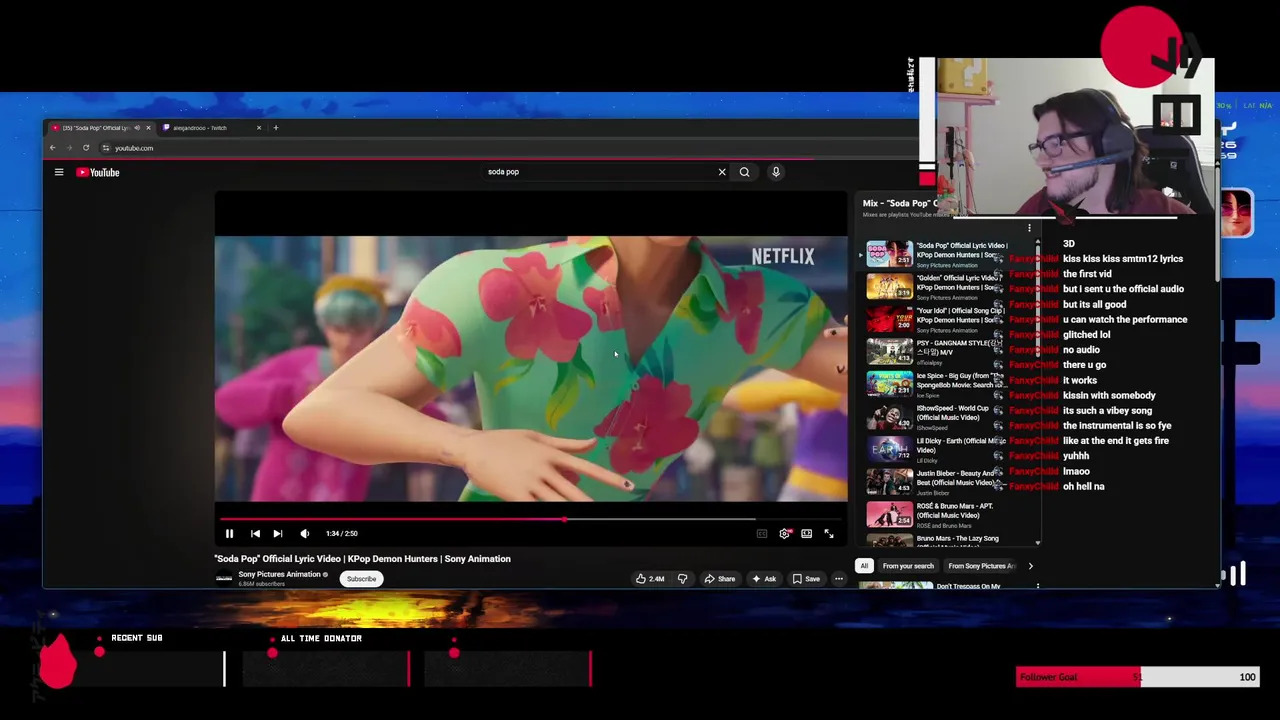Dislike the video
The width and height of the screenshot is (1280, 720).
(682, 579)
